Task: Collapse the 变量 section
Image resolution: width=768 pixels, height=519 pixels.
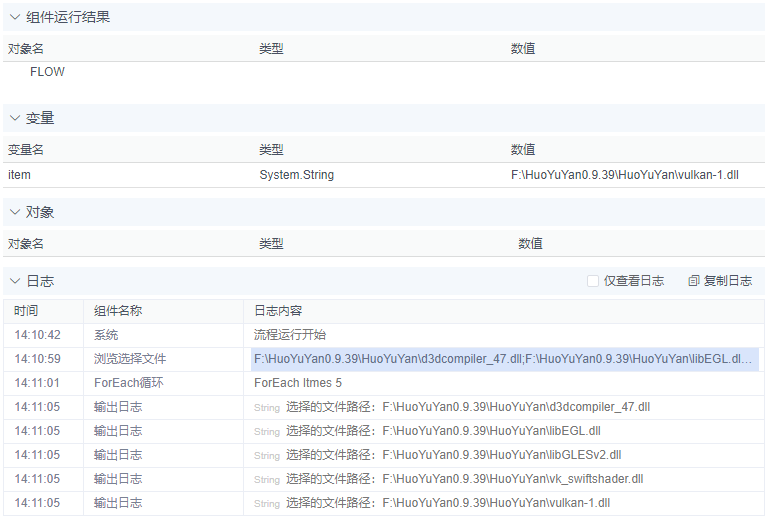Action: click(15, 118)
